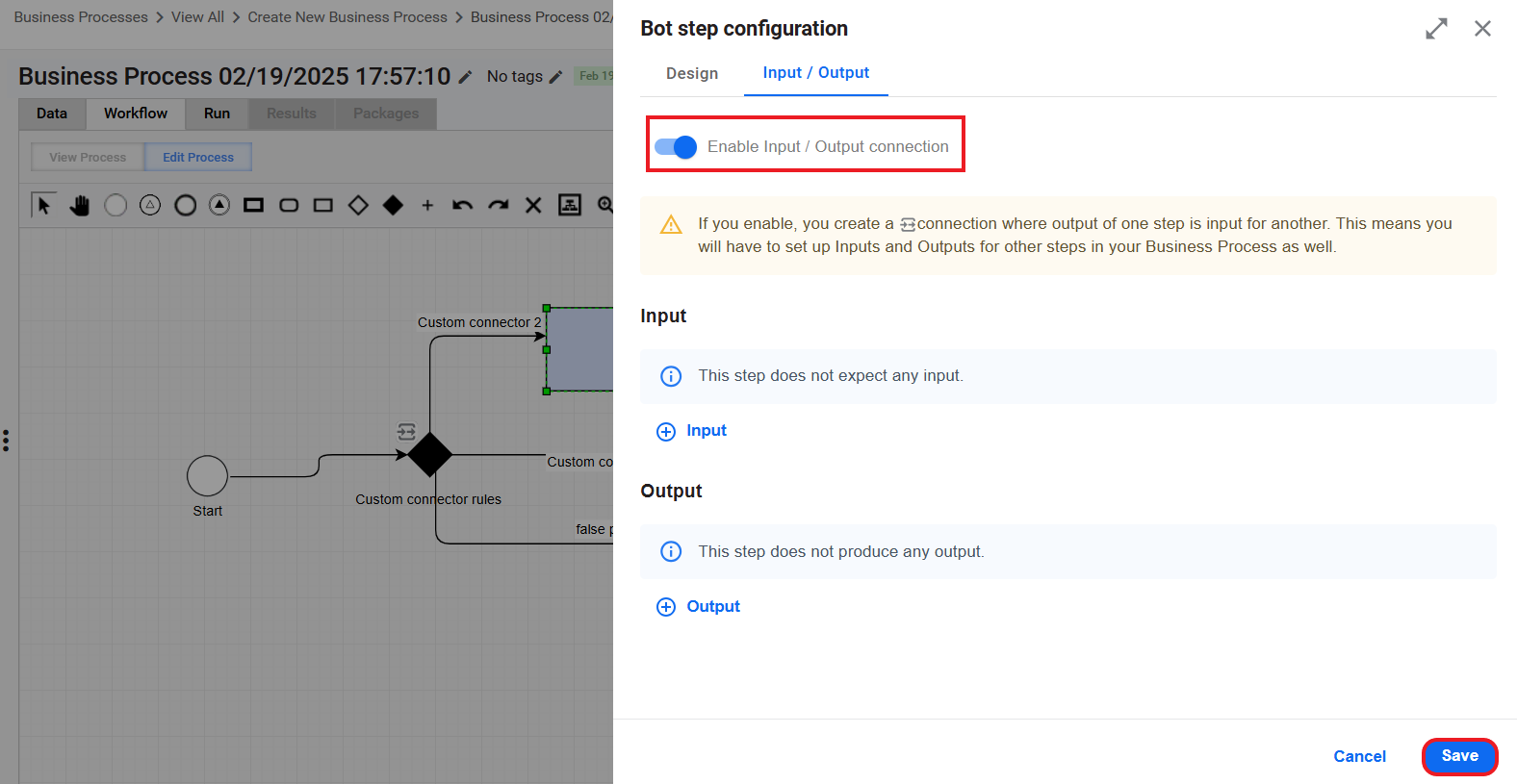Click the View Process button

click(88, 157)
